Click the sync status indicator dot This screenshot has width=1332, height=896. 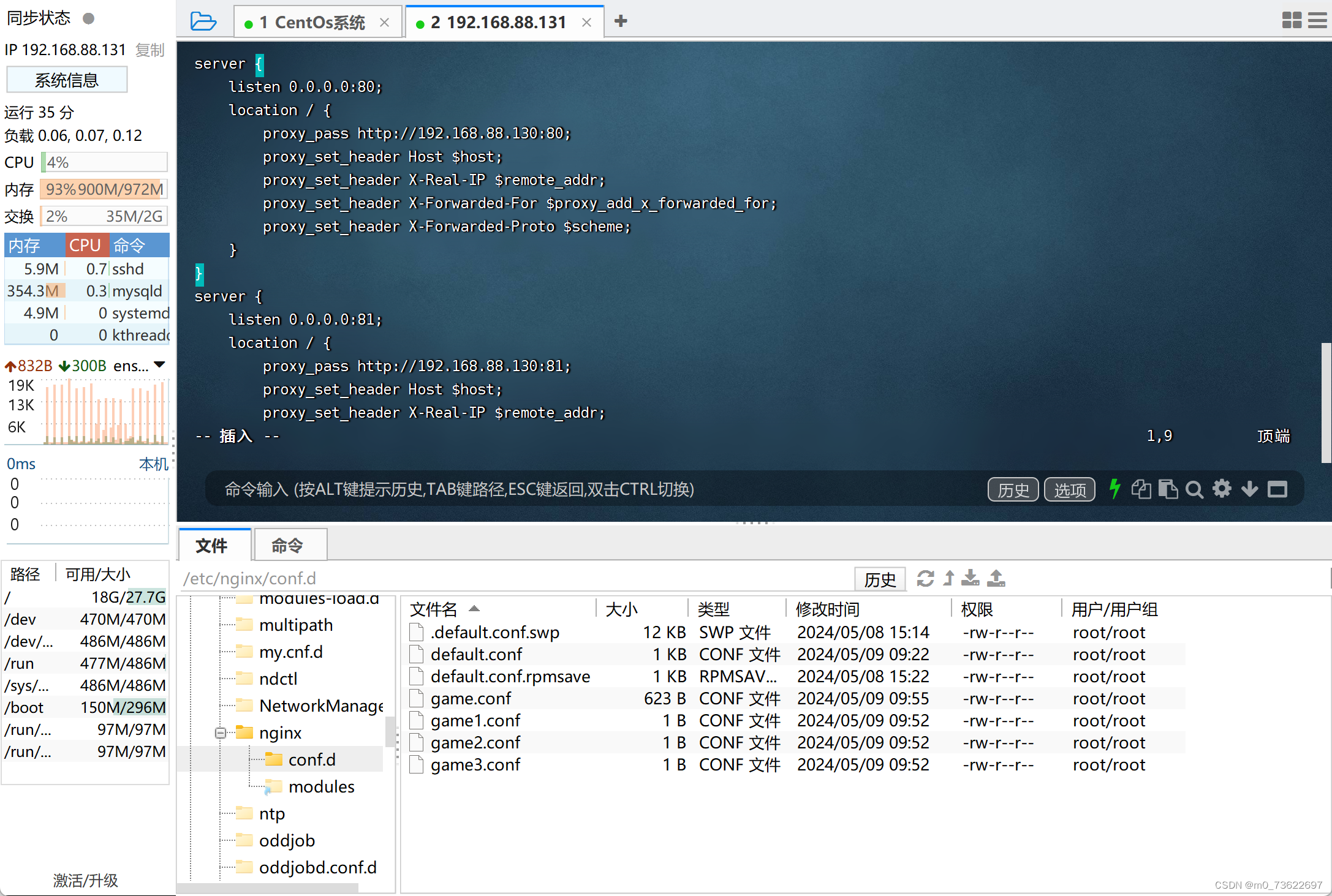tap(88, 18)
